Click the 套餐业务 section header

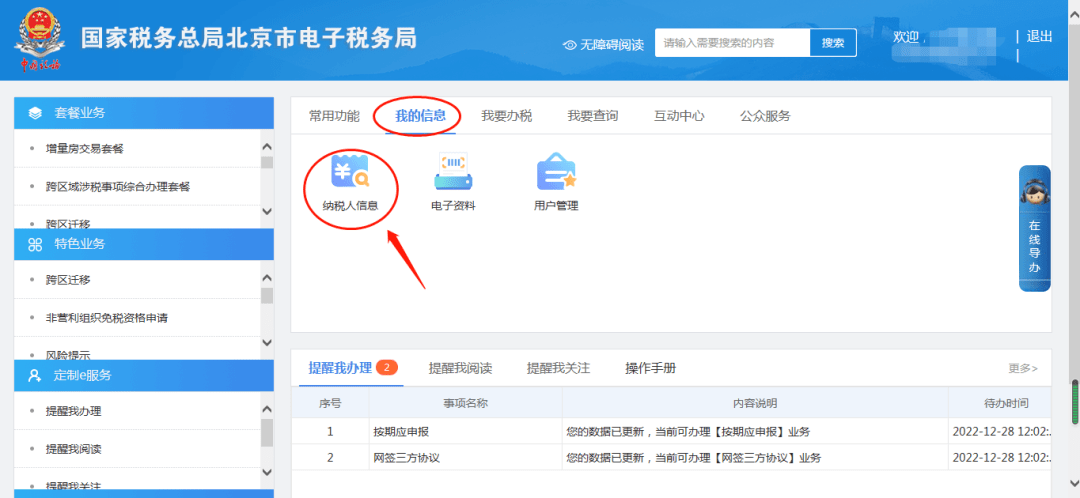click(x=144, y=113)
